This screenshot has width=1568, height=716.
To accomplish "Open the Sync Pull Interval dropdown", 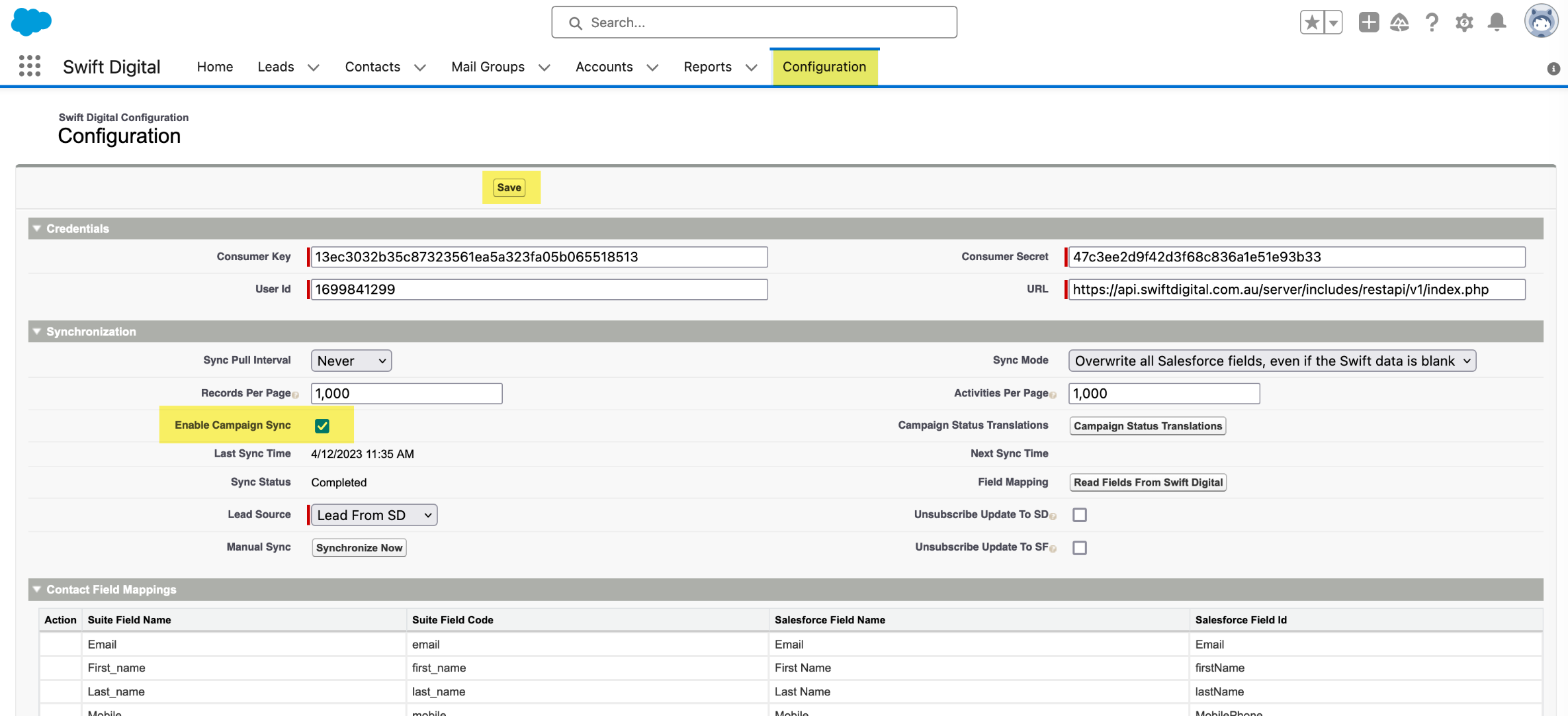I will [351, 361].
